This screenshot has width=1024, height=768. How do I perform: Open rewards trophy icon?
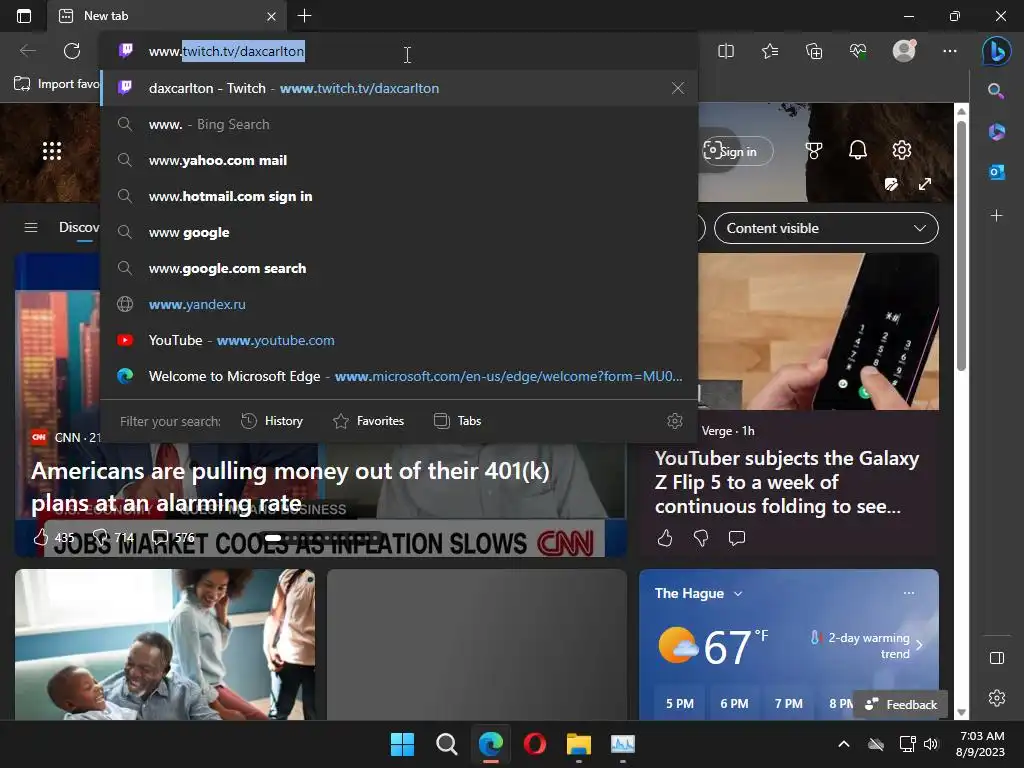pyautogui.click(x=814, y=151)
